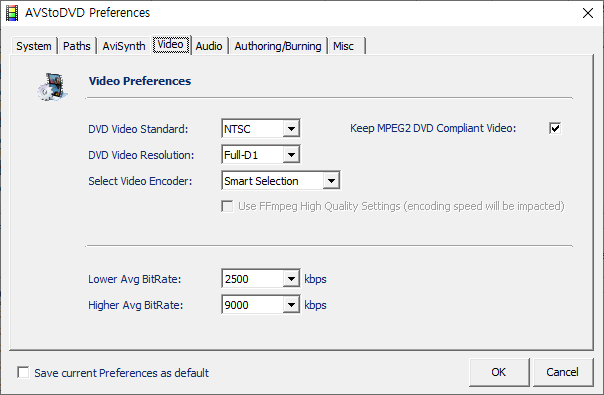
Task: Click the Select Video Encoder label
Action: point(140,181)
